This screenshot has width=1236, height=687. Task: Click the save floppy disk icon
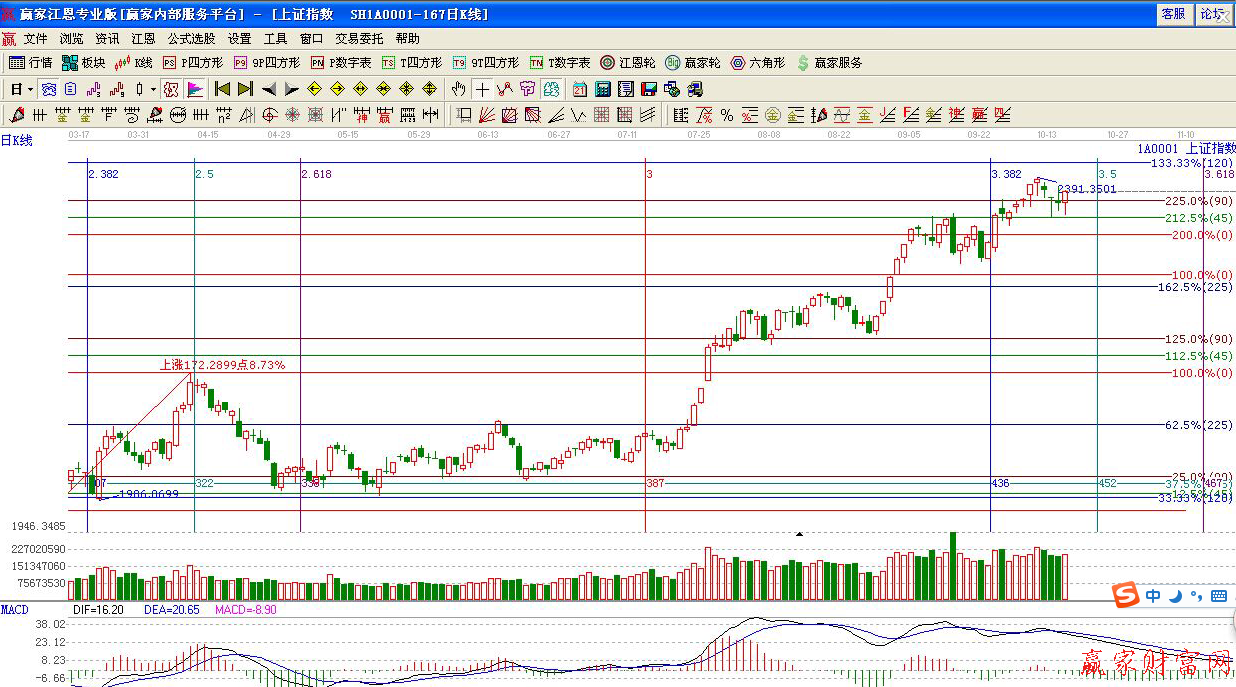pos(648,89)
